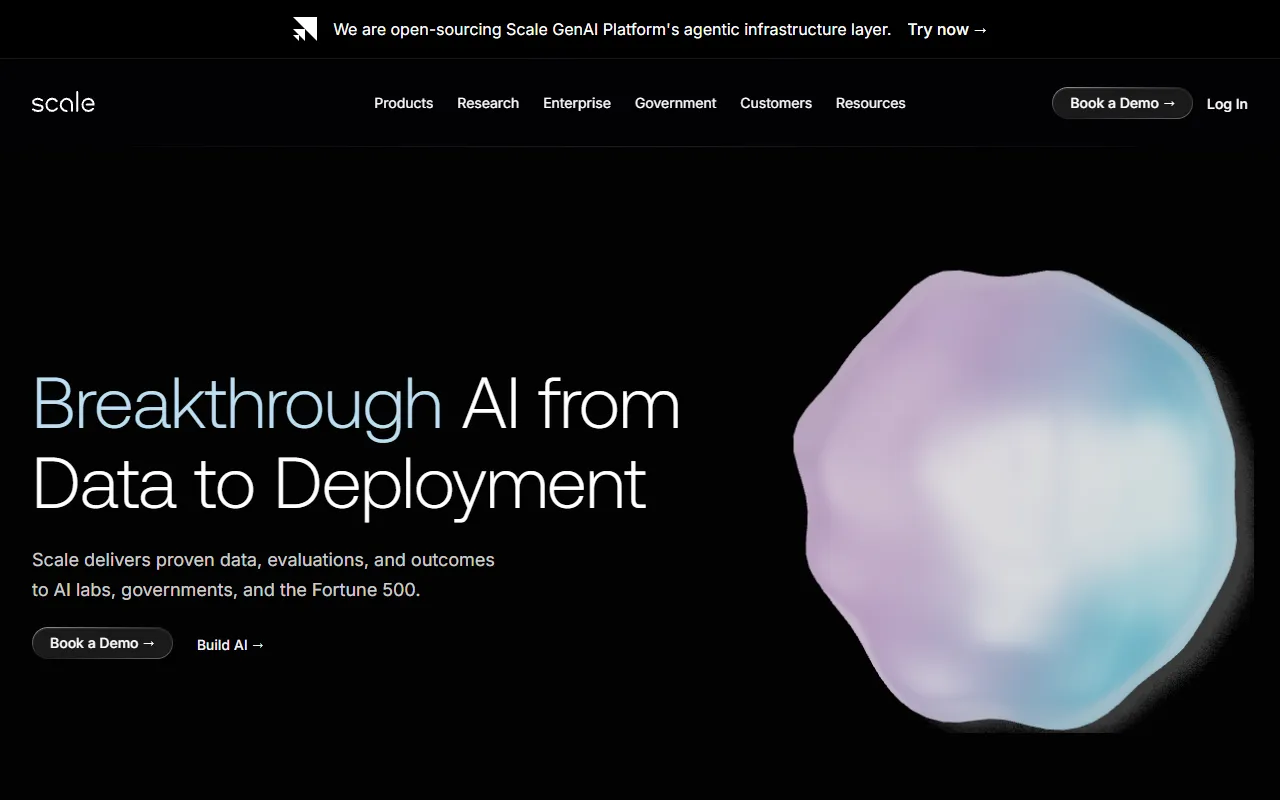Click the Scale arrow icon in announcement banner
Image resolution: width=1280 pixels, height=800 pixels.
[305, 29]
